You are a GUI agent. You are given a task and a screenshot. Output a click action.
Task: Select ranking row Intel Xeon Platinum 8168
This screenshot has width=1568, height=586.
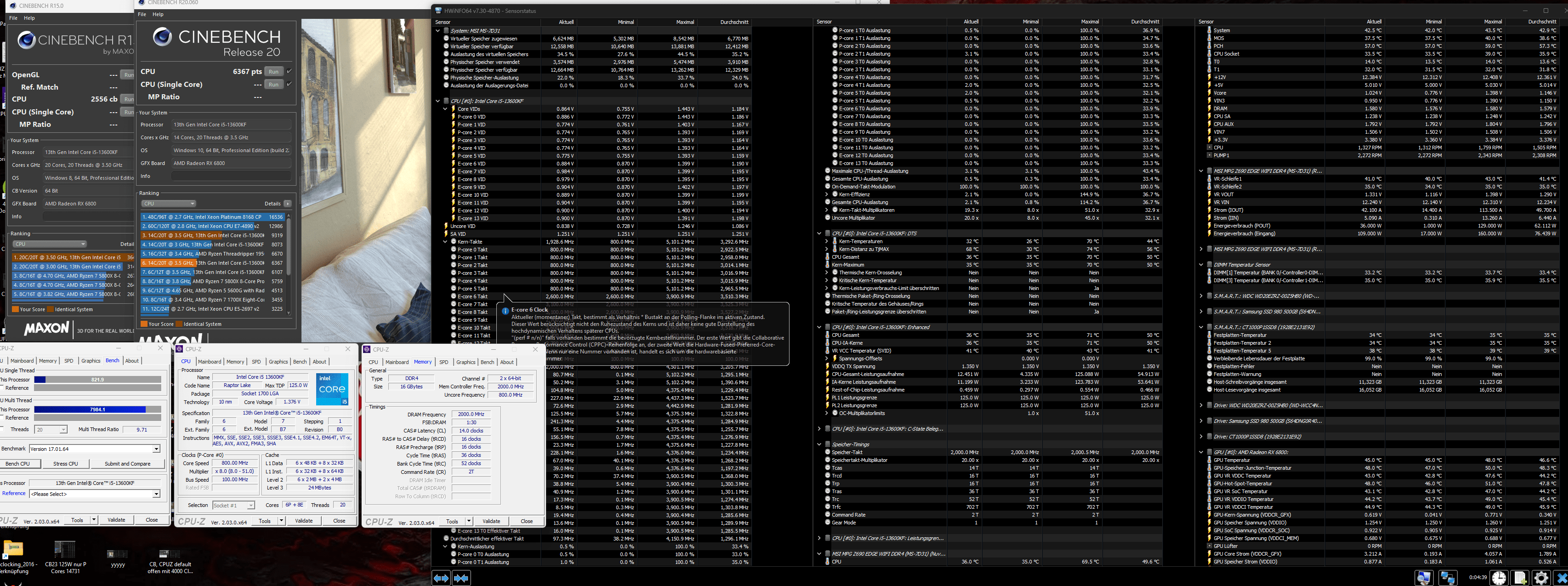point(212,216)
